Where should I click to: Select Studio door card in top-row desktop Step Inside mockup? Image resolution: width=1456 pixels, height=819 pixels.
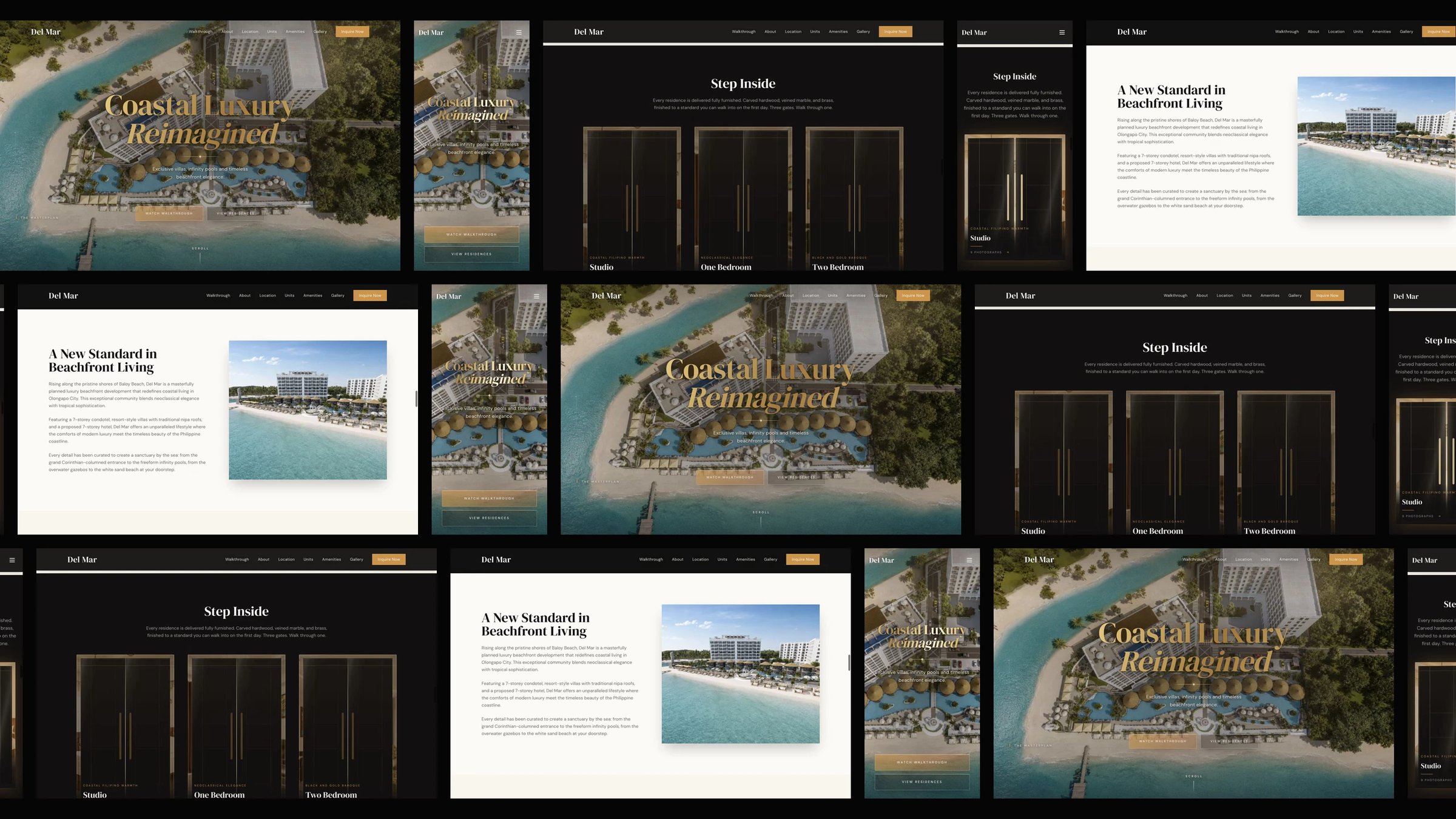pyautogui.click(x=632, y=199)
